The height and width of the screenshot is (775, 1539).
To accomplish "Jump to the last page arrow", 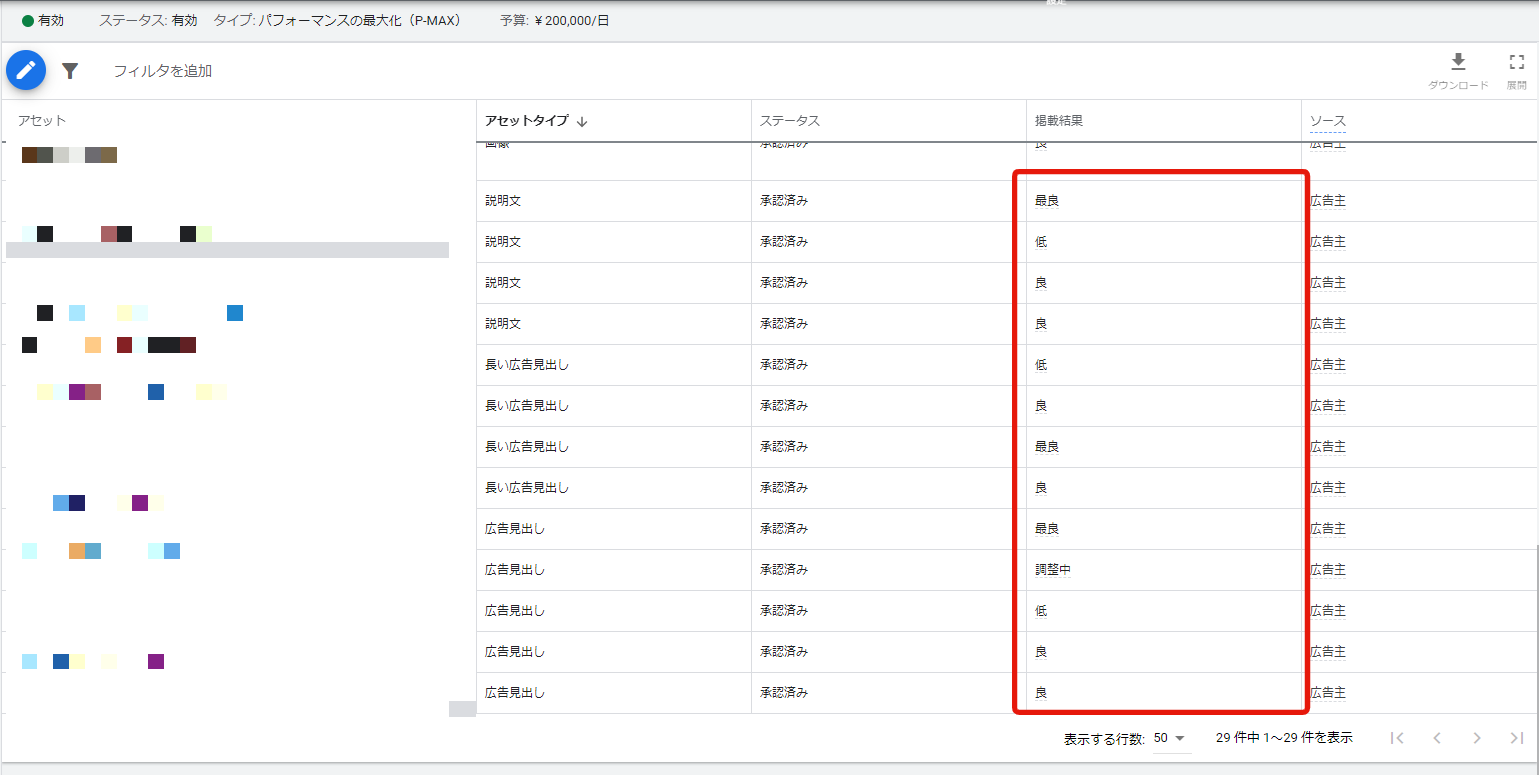I will pos(1516,738).
